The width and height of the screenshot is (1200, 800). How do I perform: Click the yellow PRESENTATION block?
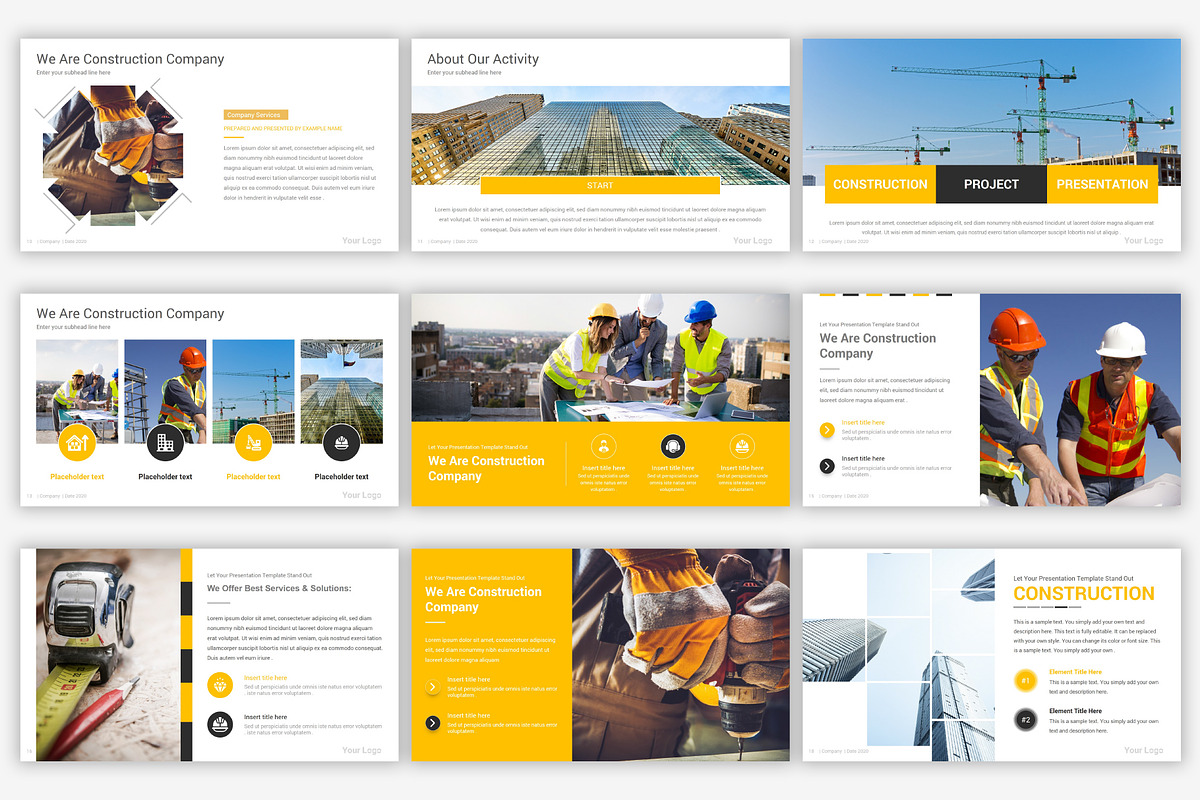click(1102, 184)
